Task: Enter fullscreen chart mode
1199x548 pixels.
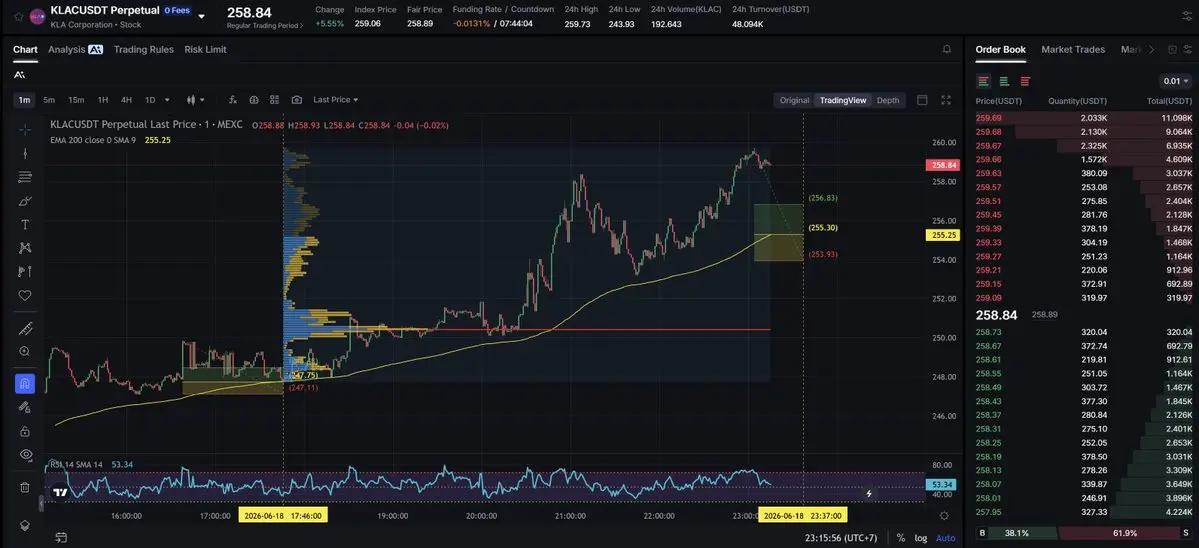Action: 946,100
